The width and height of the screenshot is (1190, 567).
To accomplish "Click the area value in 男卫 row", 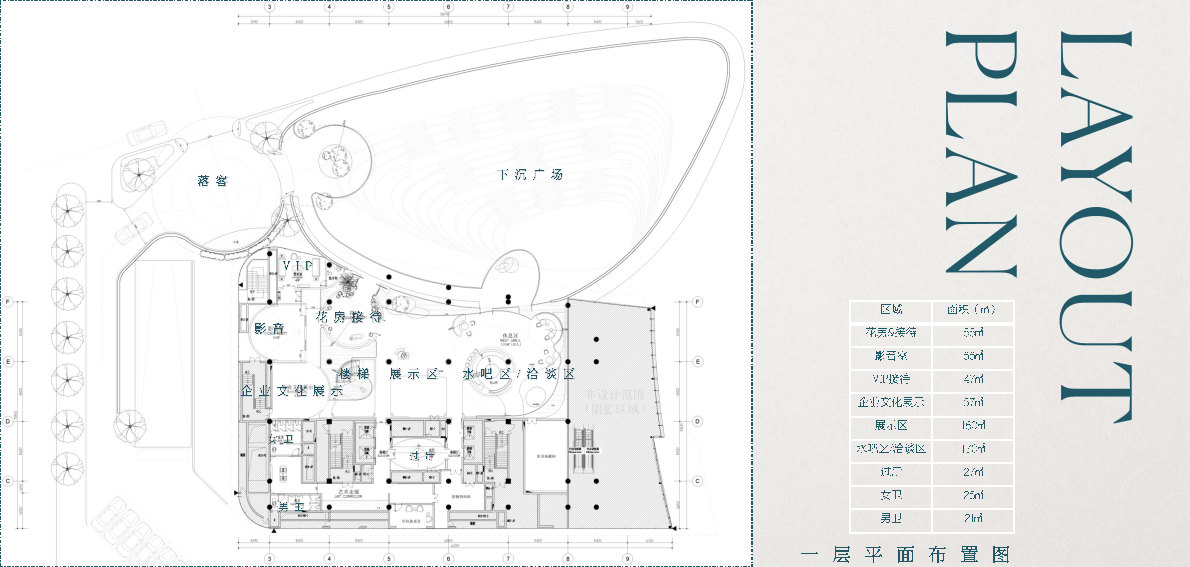I will click(972, 519).
